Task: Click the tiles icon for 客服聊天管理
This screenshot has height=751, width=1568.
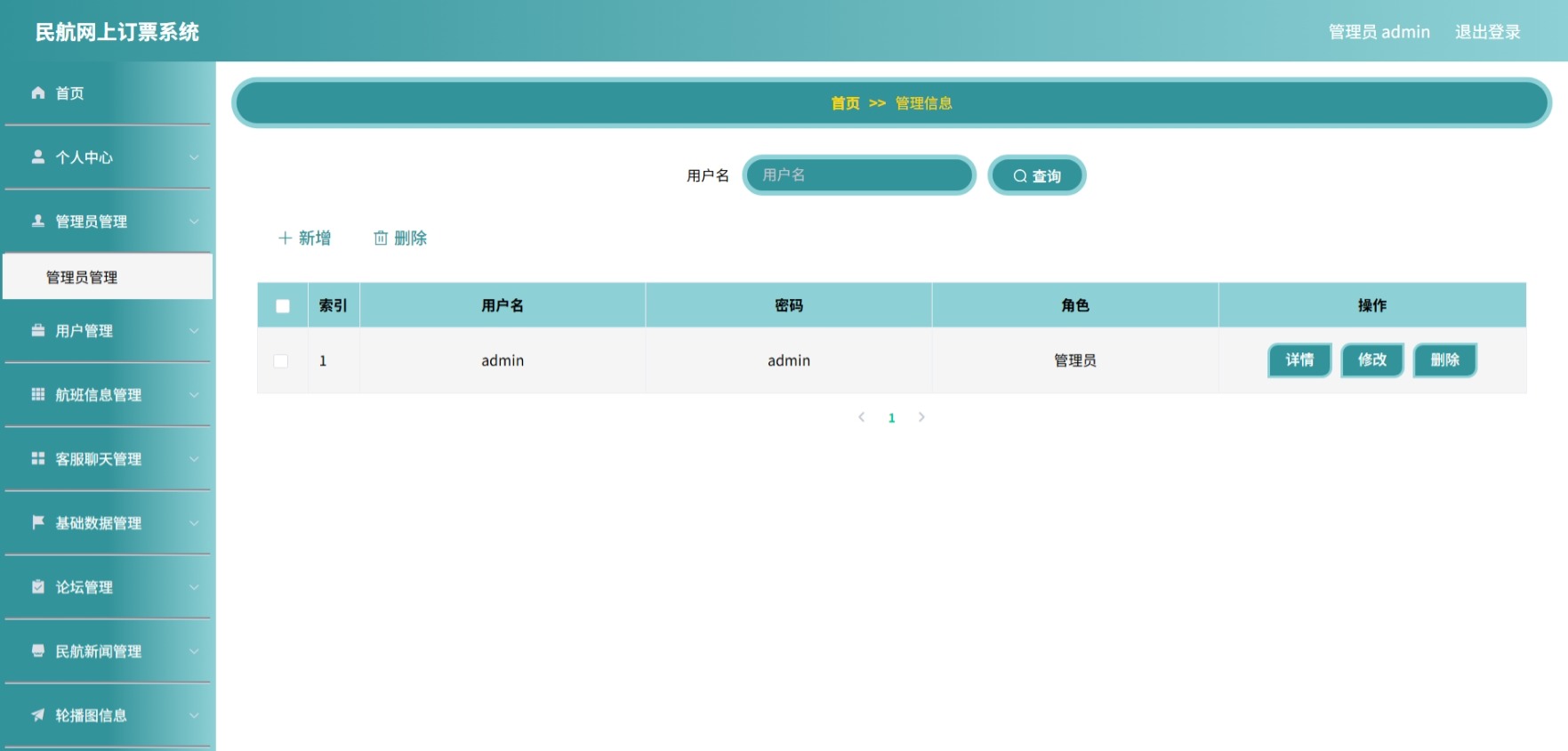Action: coord(38,458)
